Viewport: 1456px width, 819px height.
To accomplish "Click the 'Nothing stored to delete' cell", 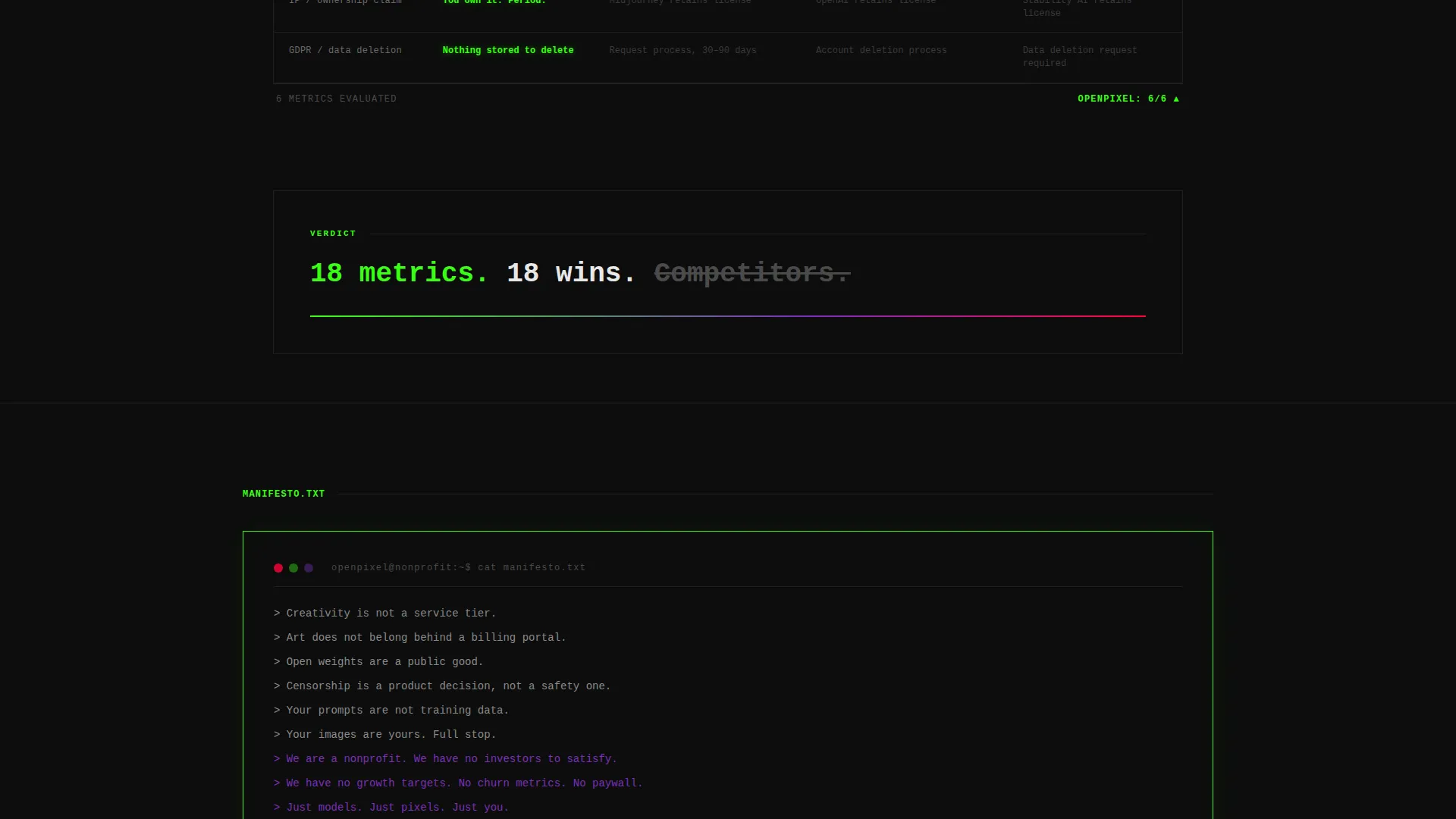I will click(x=508, y=50).
